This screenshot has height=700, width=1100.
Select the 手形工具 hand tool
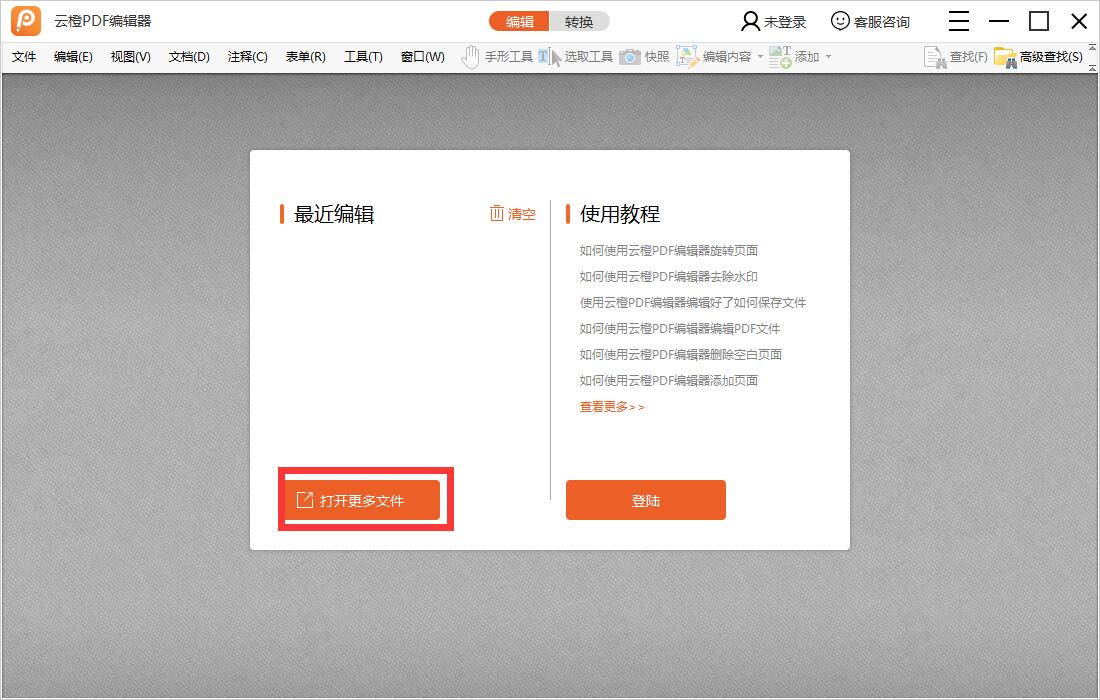(497, 57)
